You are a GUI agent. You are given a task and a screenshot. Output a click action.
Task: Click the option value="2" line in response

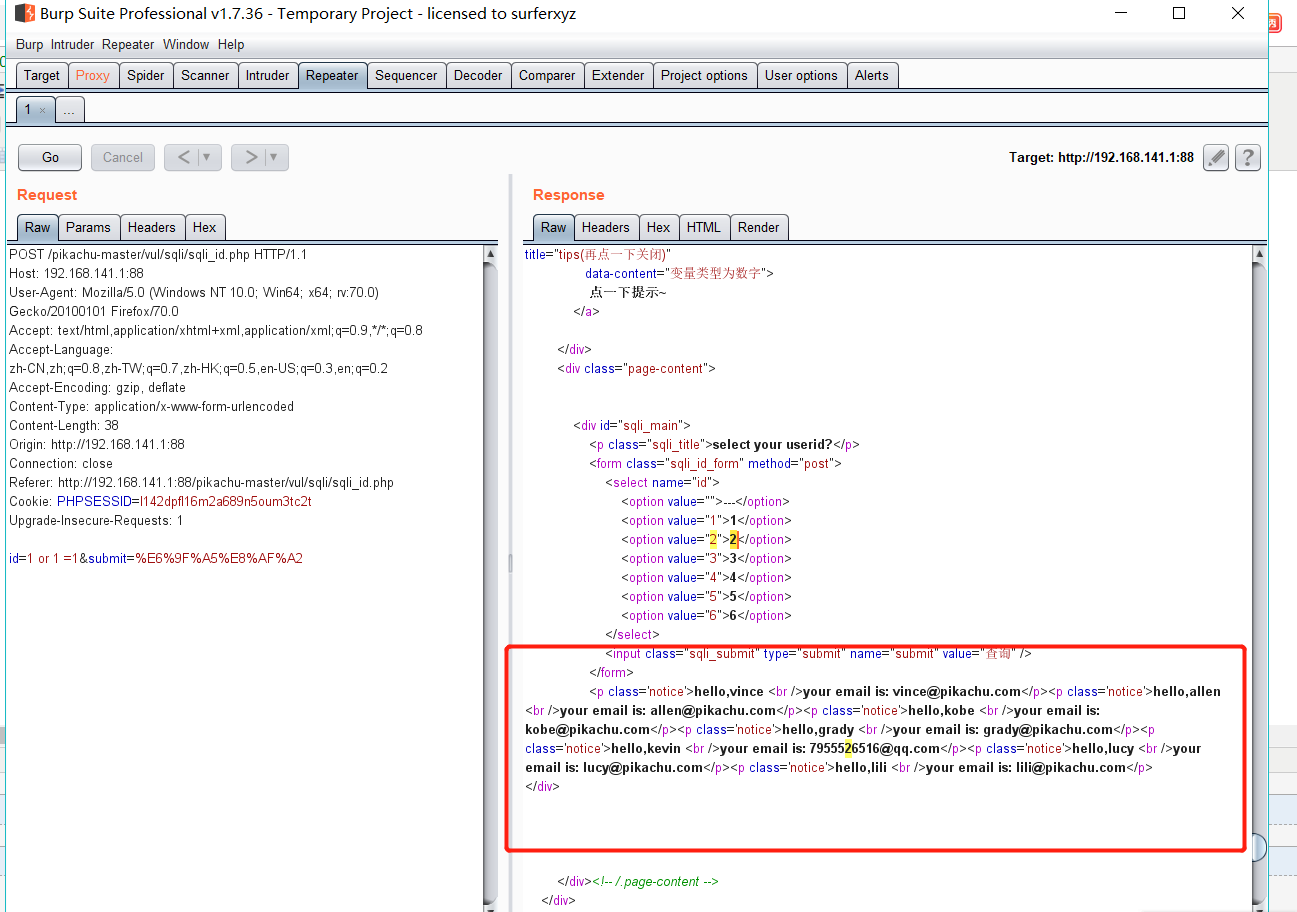point(706,539)
